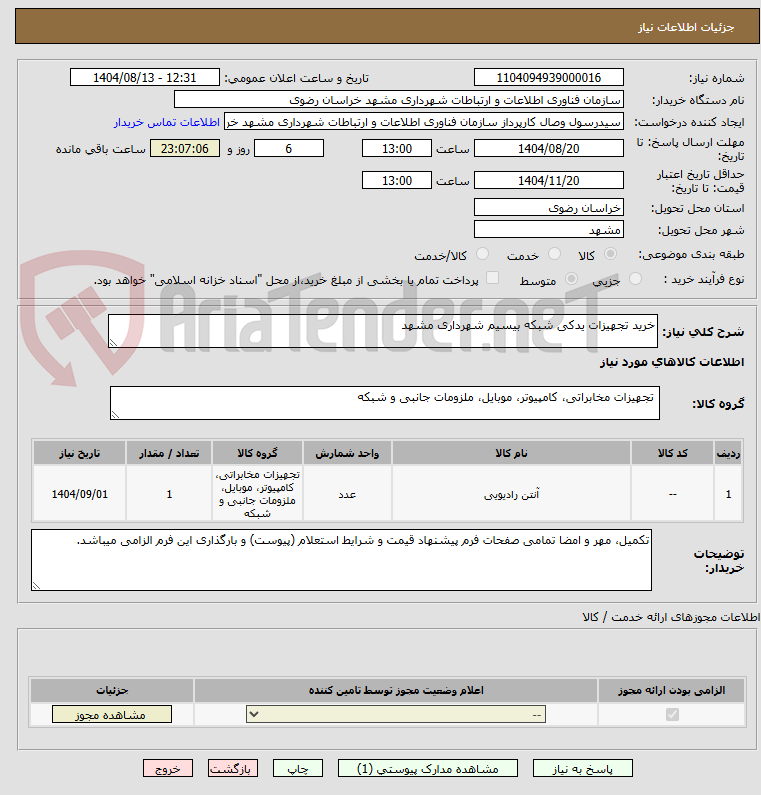This screenshot has height=795, width=761.
Task: Click the پاسخ به نیاز button
Action: (582, 769)
